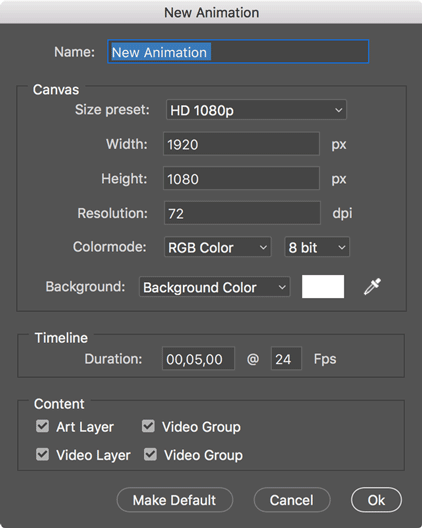This screenshot has height=528, width=422.
Task: Toggle the Art Layer checkbox
Action: 42,426
